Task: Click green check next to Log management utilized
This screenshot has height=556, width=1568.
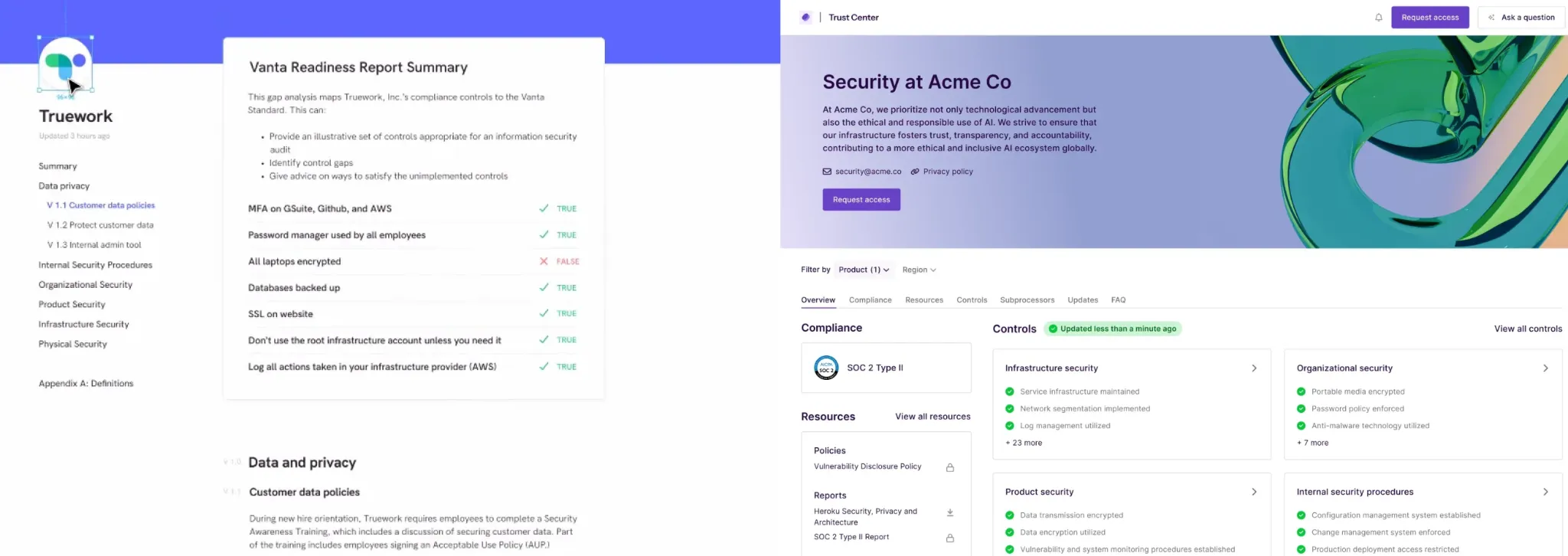Action: pos(1010,426)
